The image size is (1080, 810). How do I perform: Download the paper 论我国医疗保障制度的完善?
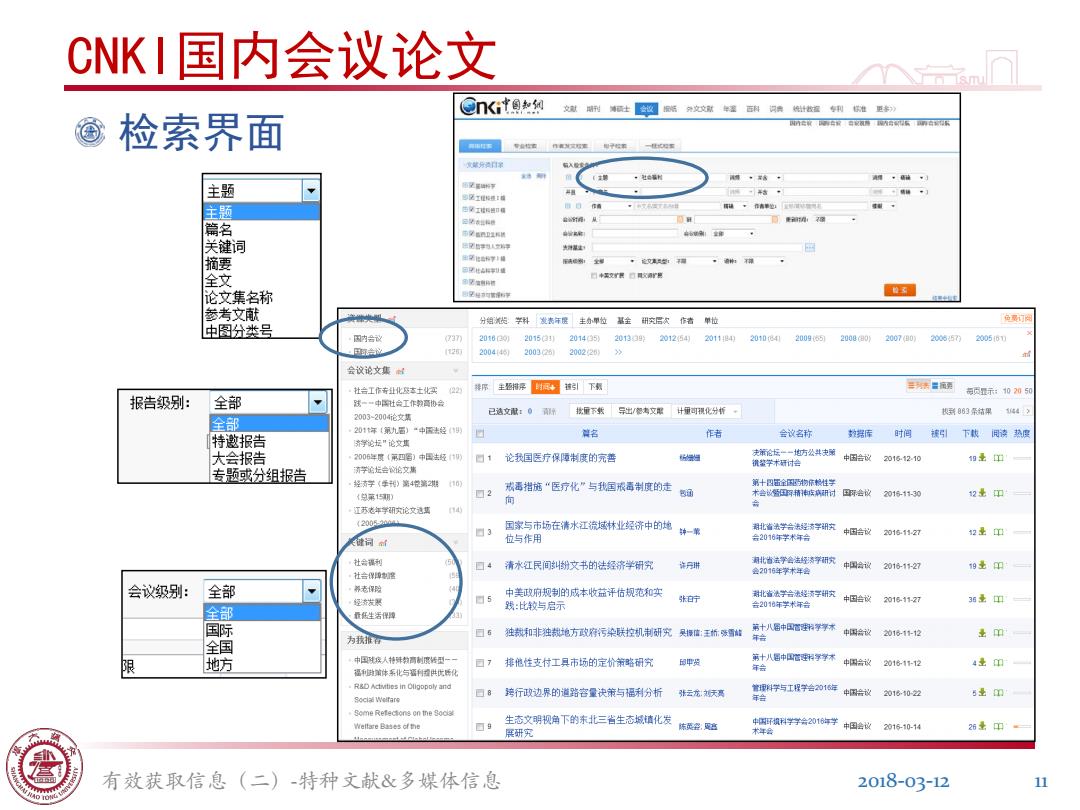[x=982, y=457]
